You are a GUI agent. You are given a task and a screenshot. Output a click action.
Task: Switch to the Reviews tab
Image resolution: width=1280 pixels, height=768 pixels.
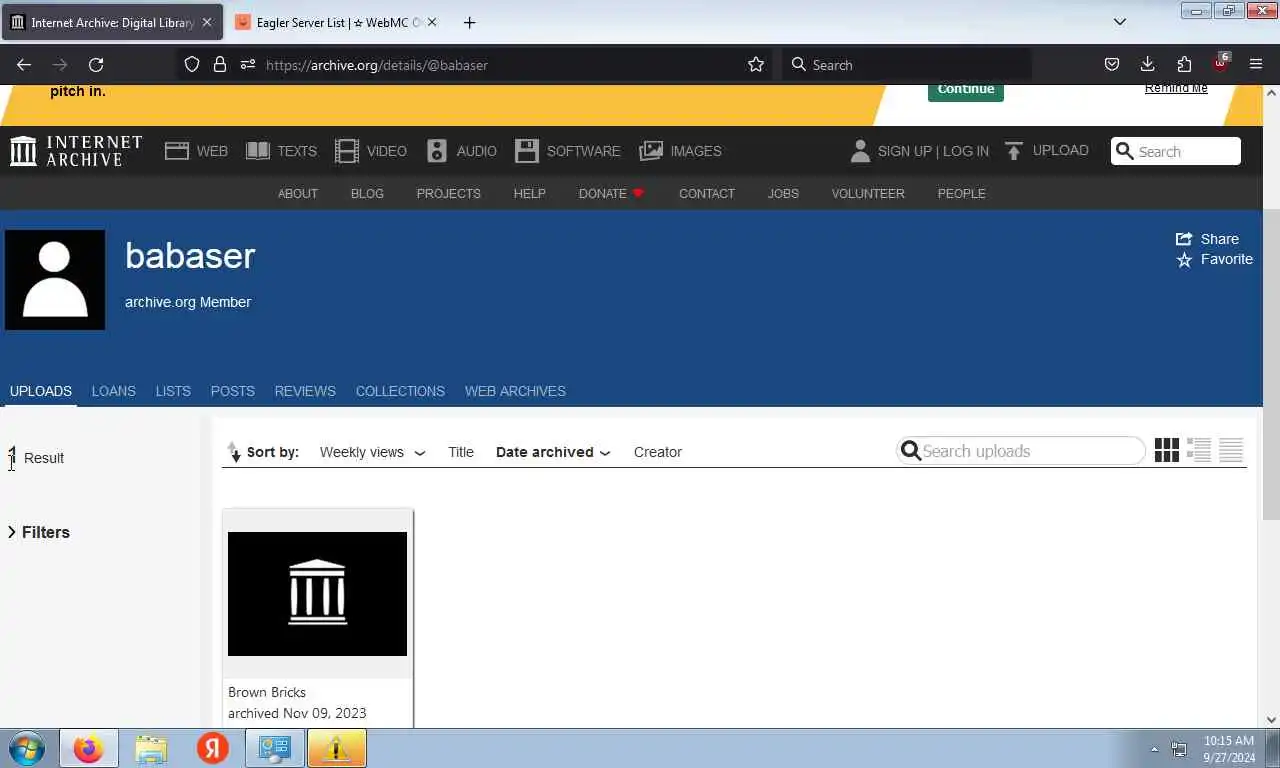point(305,391)
